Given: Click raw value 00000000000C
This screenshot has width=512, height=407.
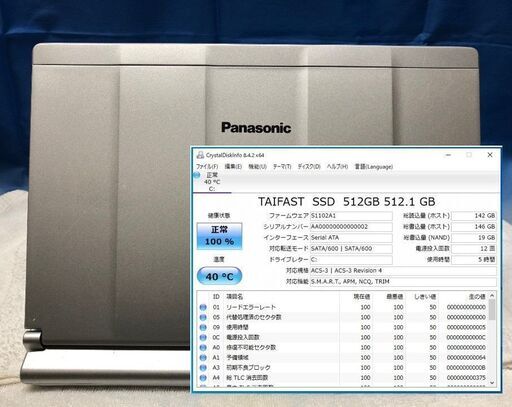Looking at the screenshot, I should point(466,337).
